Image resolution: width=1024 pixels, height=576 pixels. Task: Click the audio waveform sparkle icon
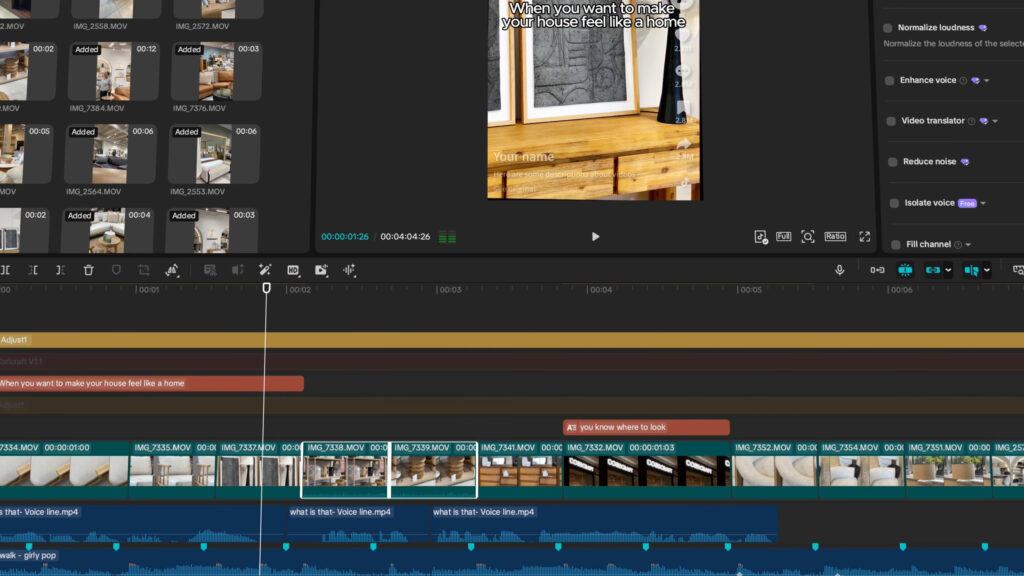(349, 270)
